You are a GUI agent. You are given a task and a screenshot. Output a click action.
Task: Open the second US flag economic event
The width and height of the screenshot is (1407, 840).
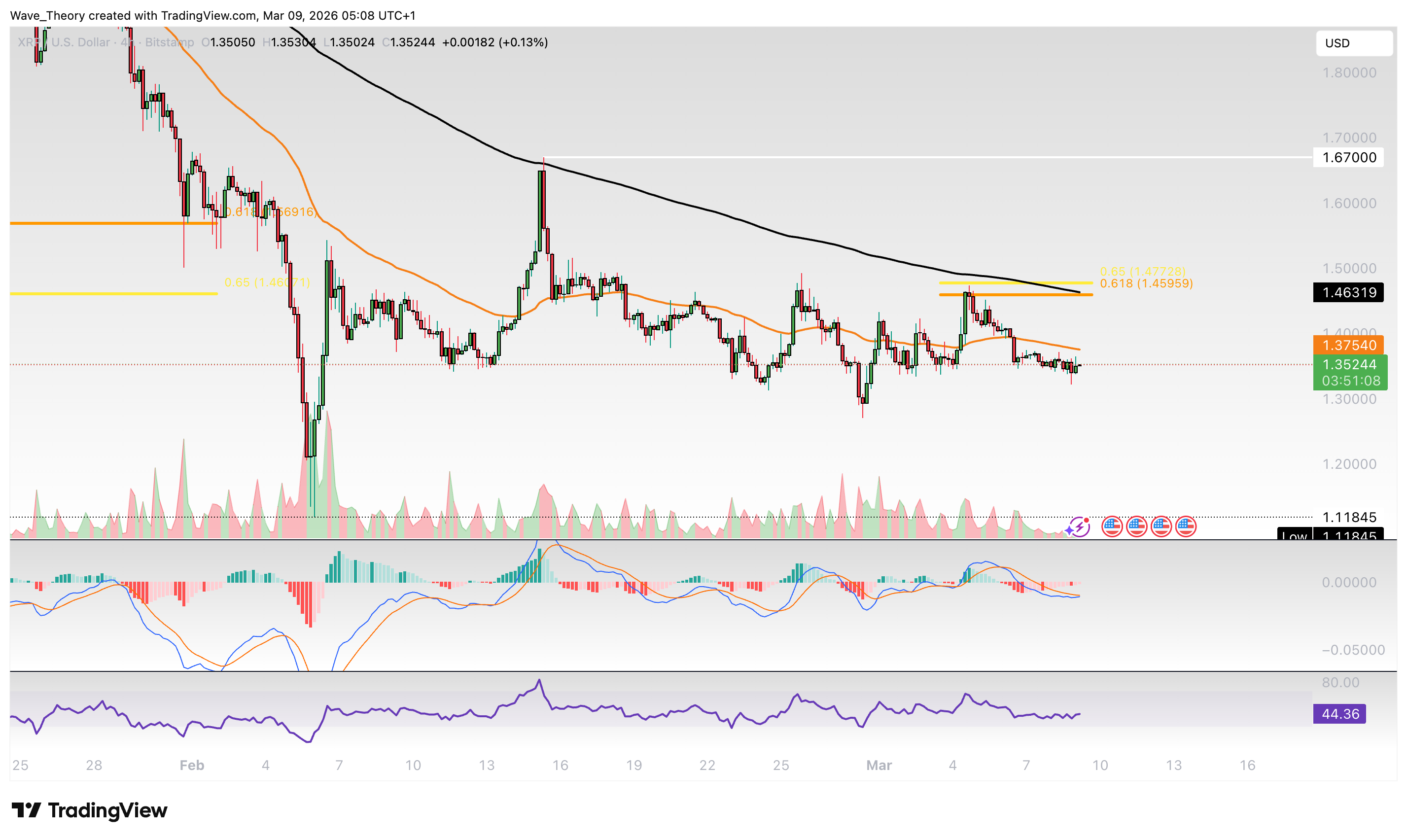click(1136, 527)
